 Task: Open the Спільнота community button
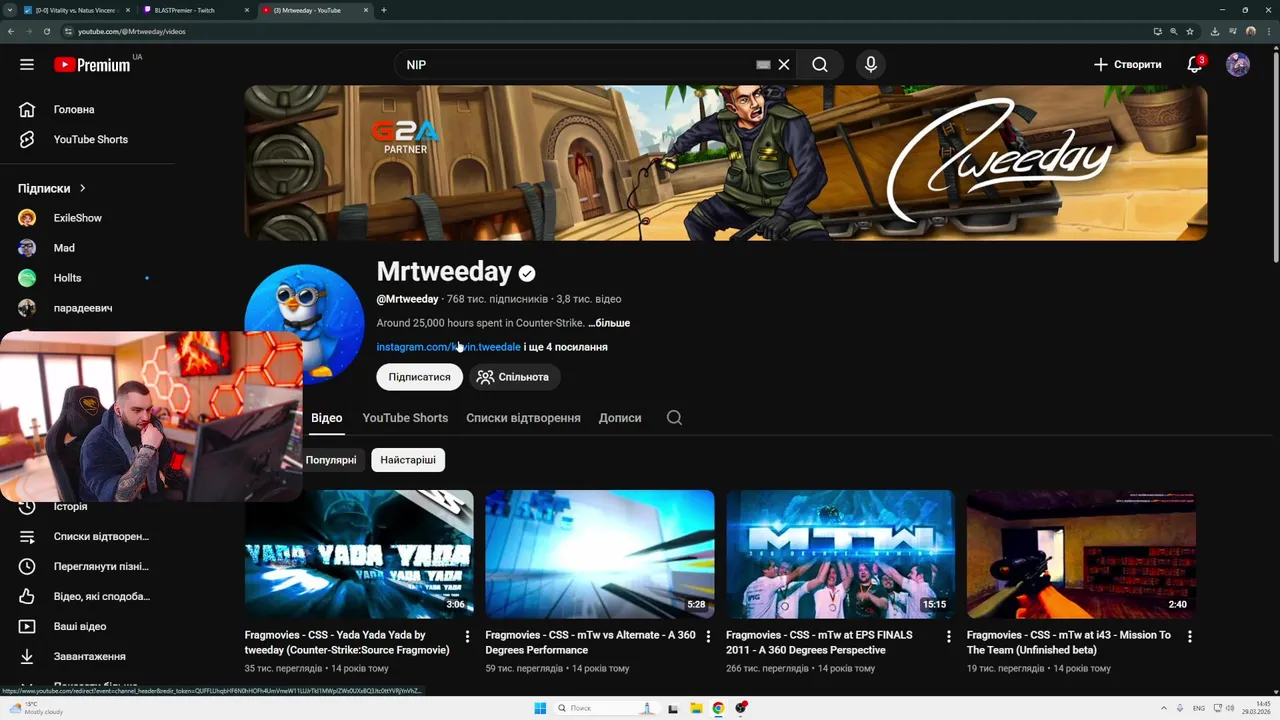coord(514,377)
